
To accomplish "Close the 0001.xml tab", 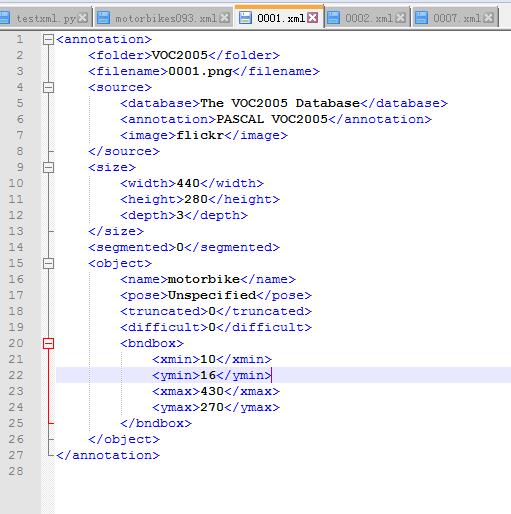I will click(312, 18).
